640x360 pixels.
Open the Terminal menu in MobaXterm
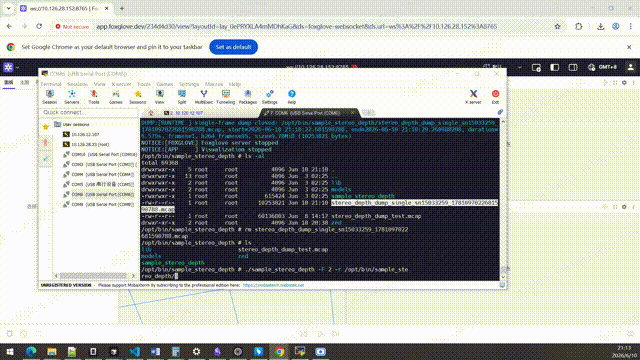coord(51,84)
